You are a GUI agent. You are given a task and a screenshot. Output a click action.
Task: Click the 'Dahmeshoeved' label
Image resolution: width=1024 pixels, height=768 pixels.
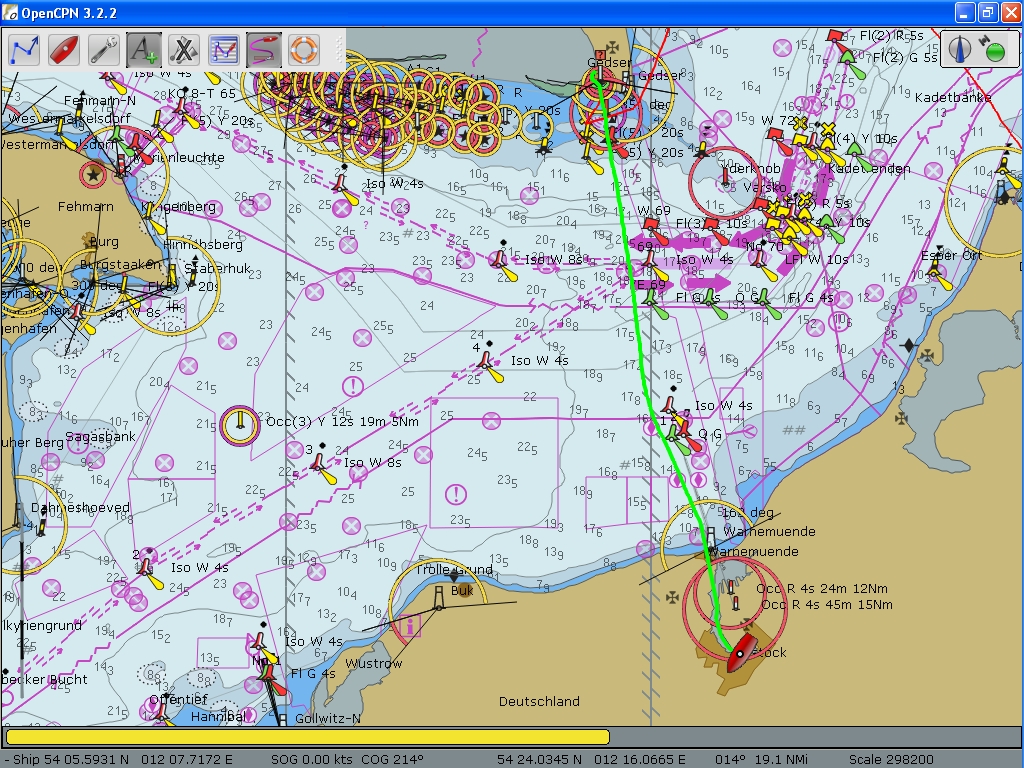(x=80, y=507)
